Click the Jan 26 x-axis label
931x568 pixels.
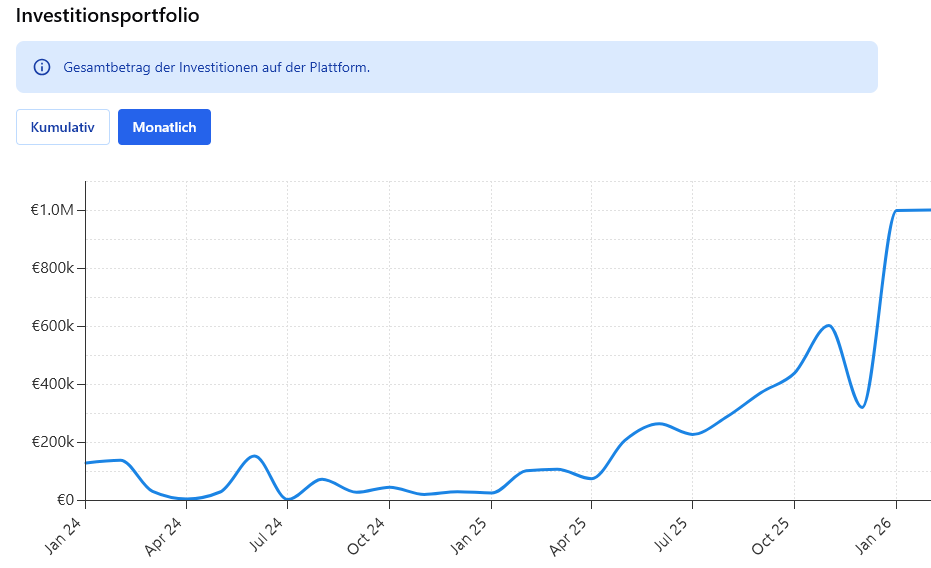(876, 534)
